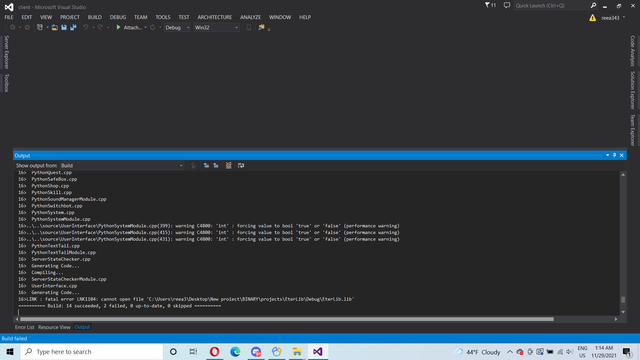Toggle Word Wrap in Output panel
This screenshot has width=640, height=360.
pos(241,166)
